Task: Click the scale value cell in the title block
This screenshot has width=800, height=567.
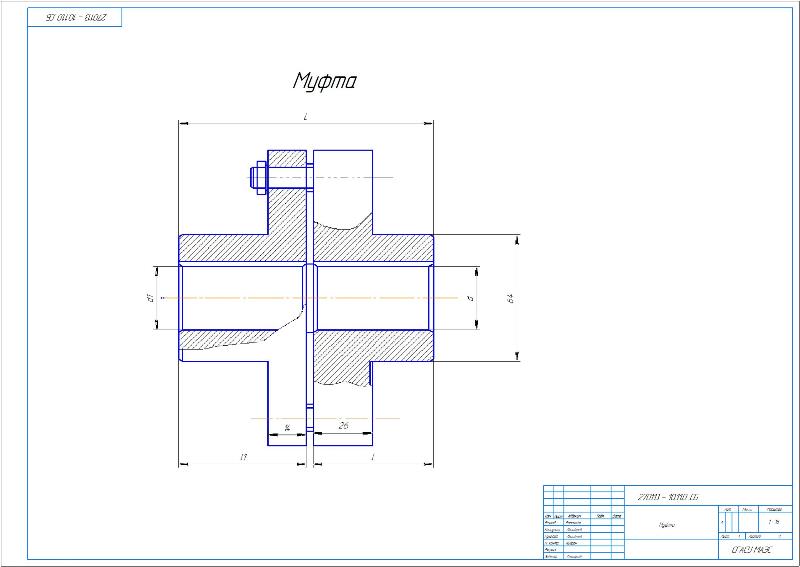Action: pyautogui.click(x=775, y=523)
